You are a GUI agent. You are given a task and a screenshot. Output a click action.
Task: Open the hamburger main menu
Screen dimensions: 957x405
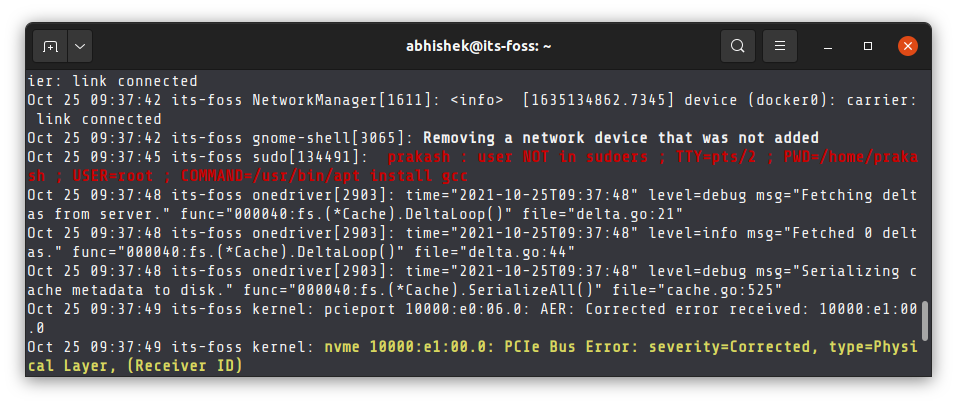(779, 46)
